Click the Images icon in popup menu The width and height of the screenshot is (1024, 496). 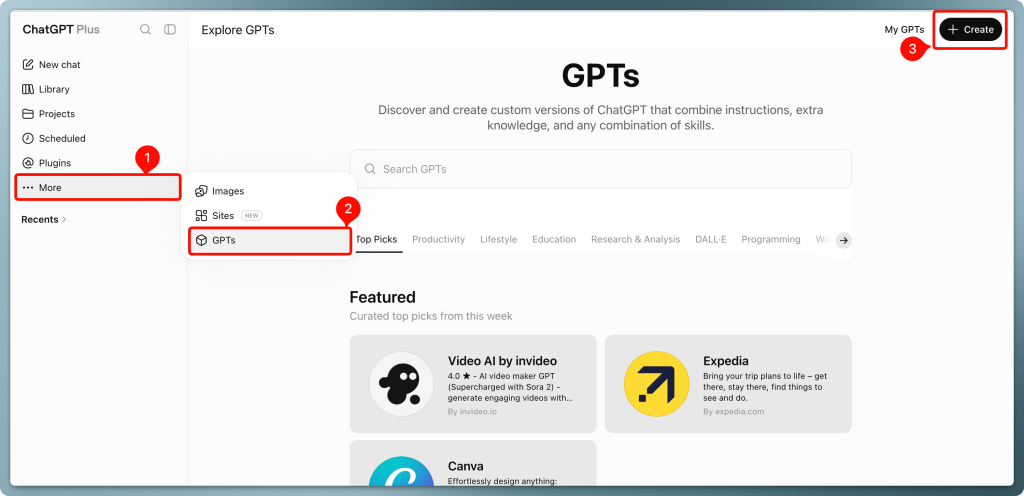click(x=202, y=191)
